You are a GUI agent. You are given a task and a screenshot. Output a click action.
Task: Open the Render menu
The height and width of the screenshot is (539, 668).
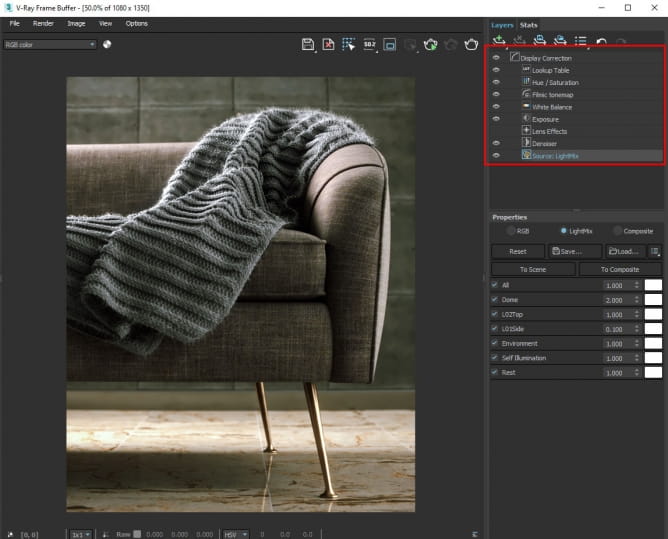click(x=43, y=23)
